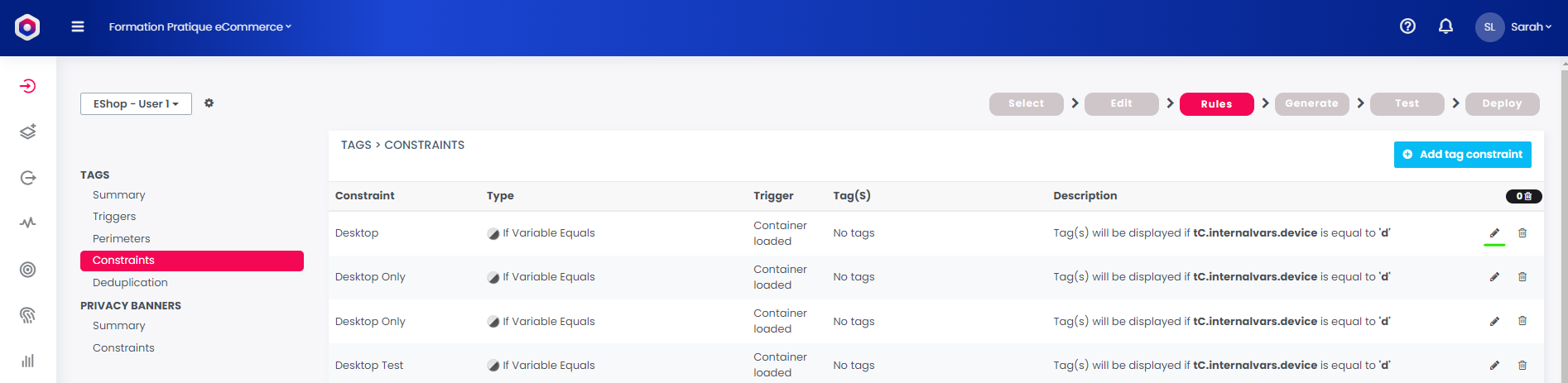Open the fingerprint sidebar icon
This screenshot has height=383, width=1568.
point(28,315)
